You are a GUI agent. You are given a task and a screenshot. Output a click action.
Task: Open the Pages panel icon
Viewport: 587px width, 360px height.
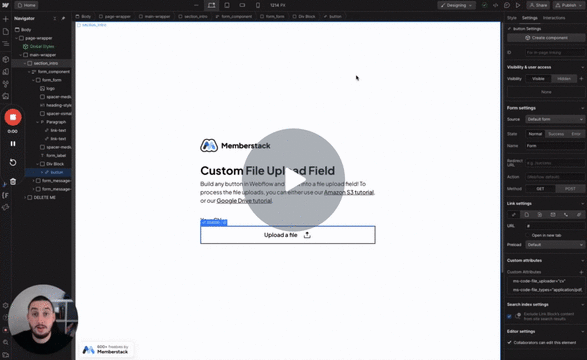coord(5,32)
